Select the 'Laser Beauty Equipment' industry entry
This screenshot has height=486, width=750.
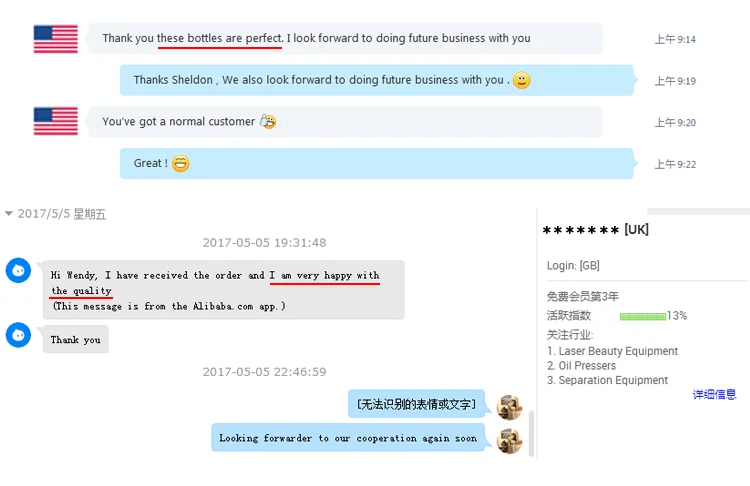tap(612, 351)
